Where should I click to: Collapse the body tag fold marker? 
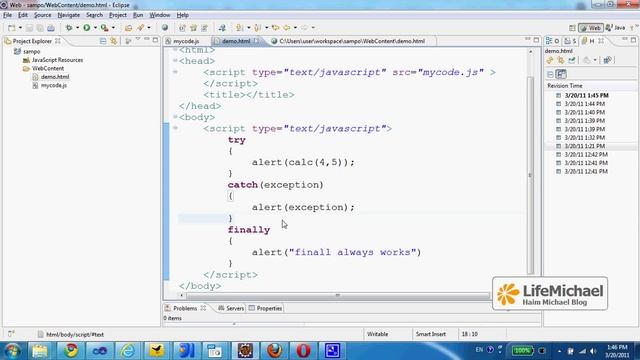(x=175, y=117)
